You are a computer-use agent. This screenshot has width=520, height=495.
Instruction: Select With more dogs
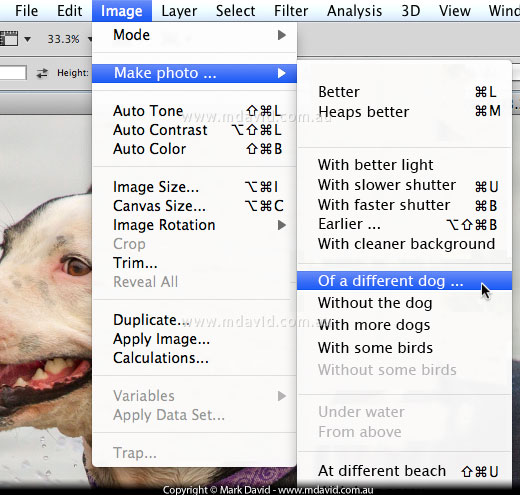point(404,325)
